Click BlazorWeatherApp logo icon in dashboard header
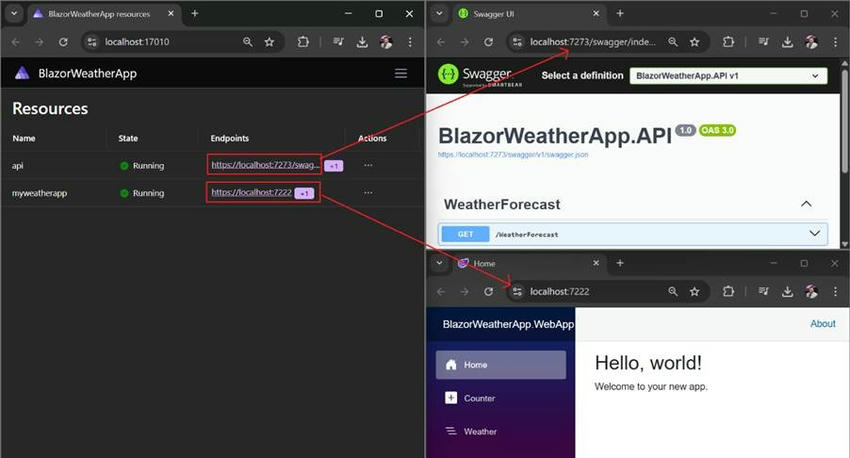Viewport: 850px width, 458px height. click(x=22, y=73)
